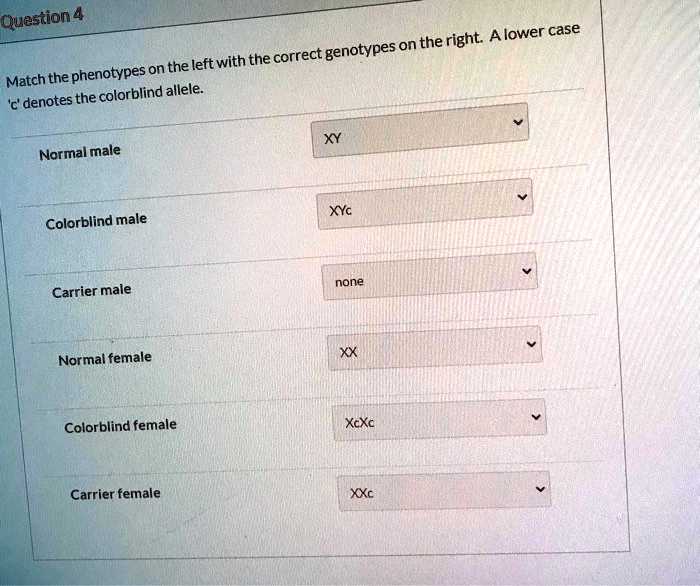Click the Normal female phenotype label
This screenshot has width=700, height=586.
pos(105,358)
